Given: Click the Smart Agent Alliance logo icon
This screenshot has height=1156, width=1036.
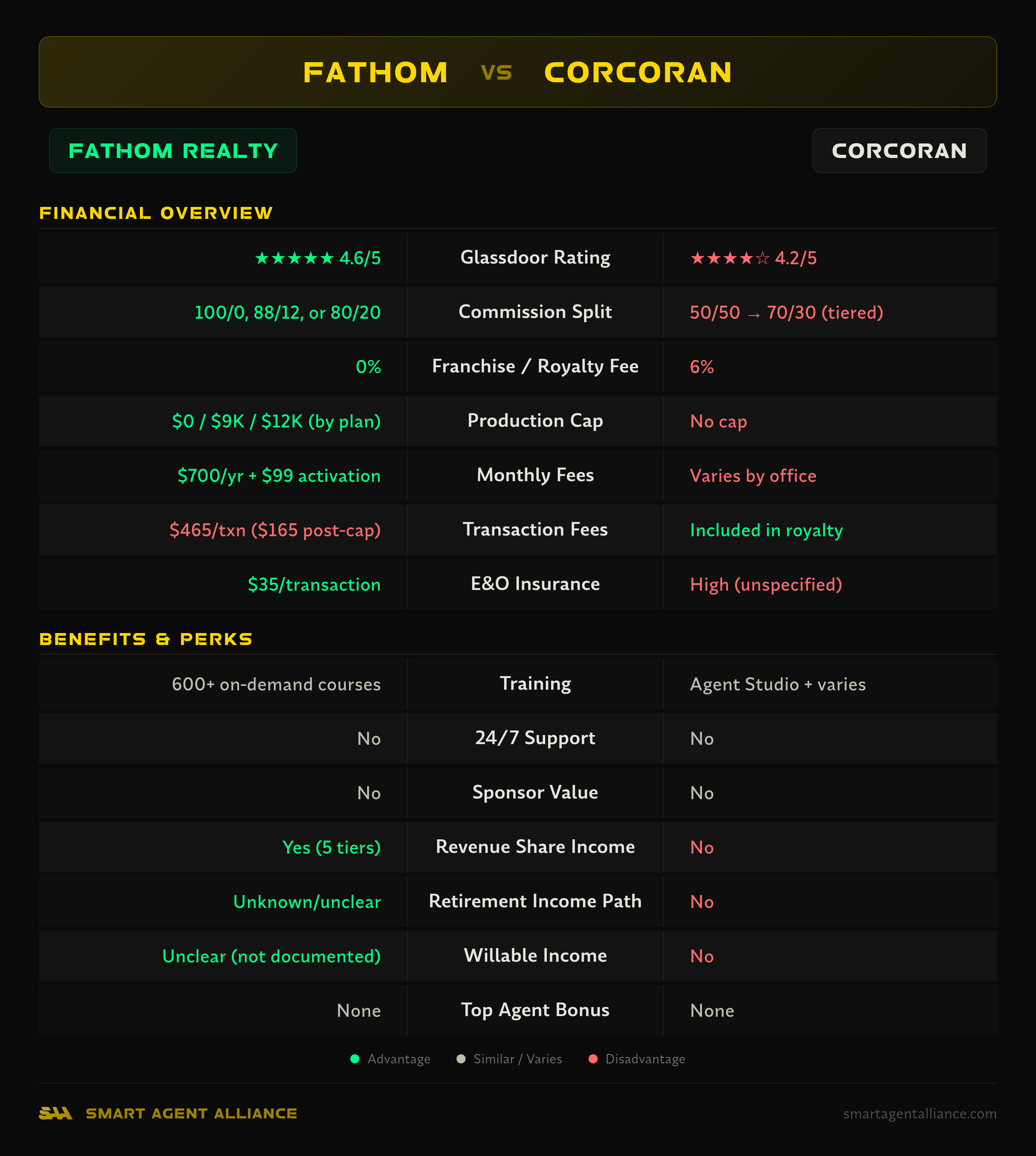Looking at the screenshot, I should (x=55, y=1113).
